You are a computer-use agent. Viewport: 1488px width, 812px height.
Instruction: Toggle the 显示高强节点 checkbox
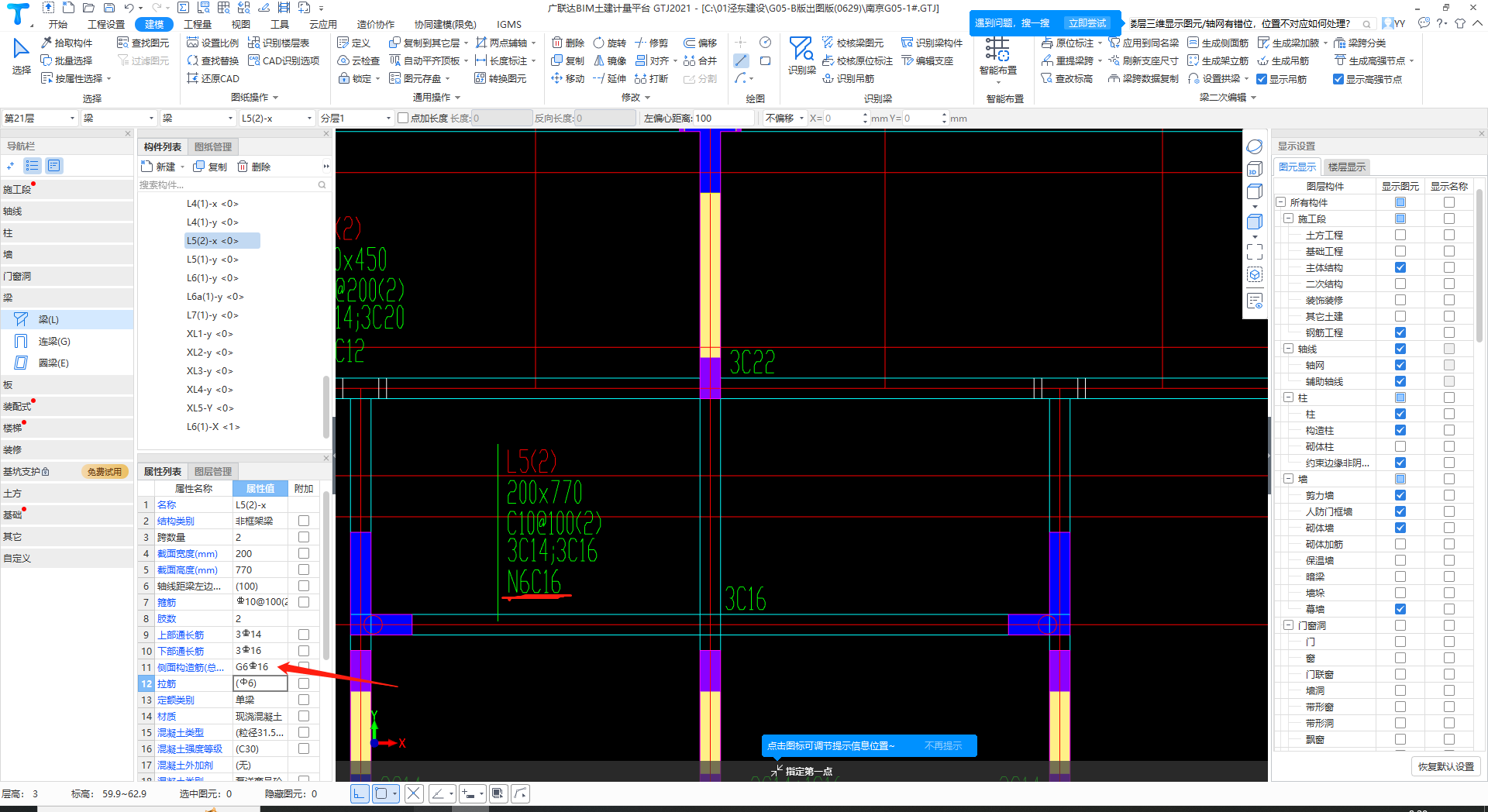[1338, 79]
